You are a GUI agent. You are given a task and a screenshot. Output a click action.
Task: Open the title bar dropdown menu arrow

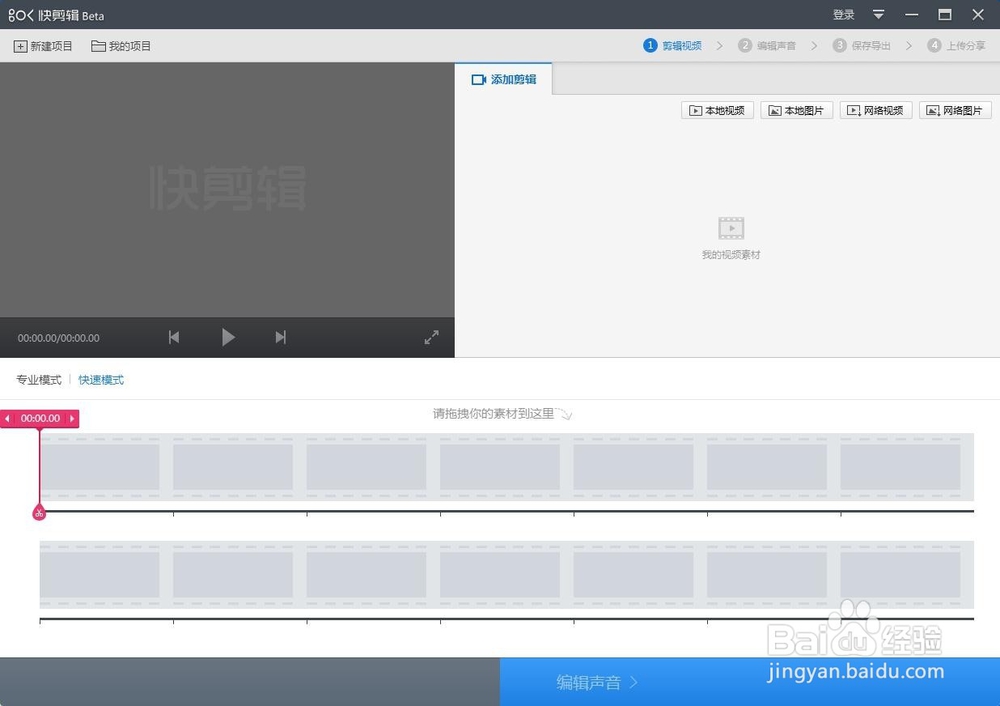point(878,14)
